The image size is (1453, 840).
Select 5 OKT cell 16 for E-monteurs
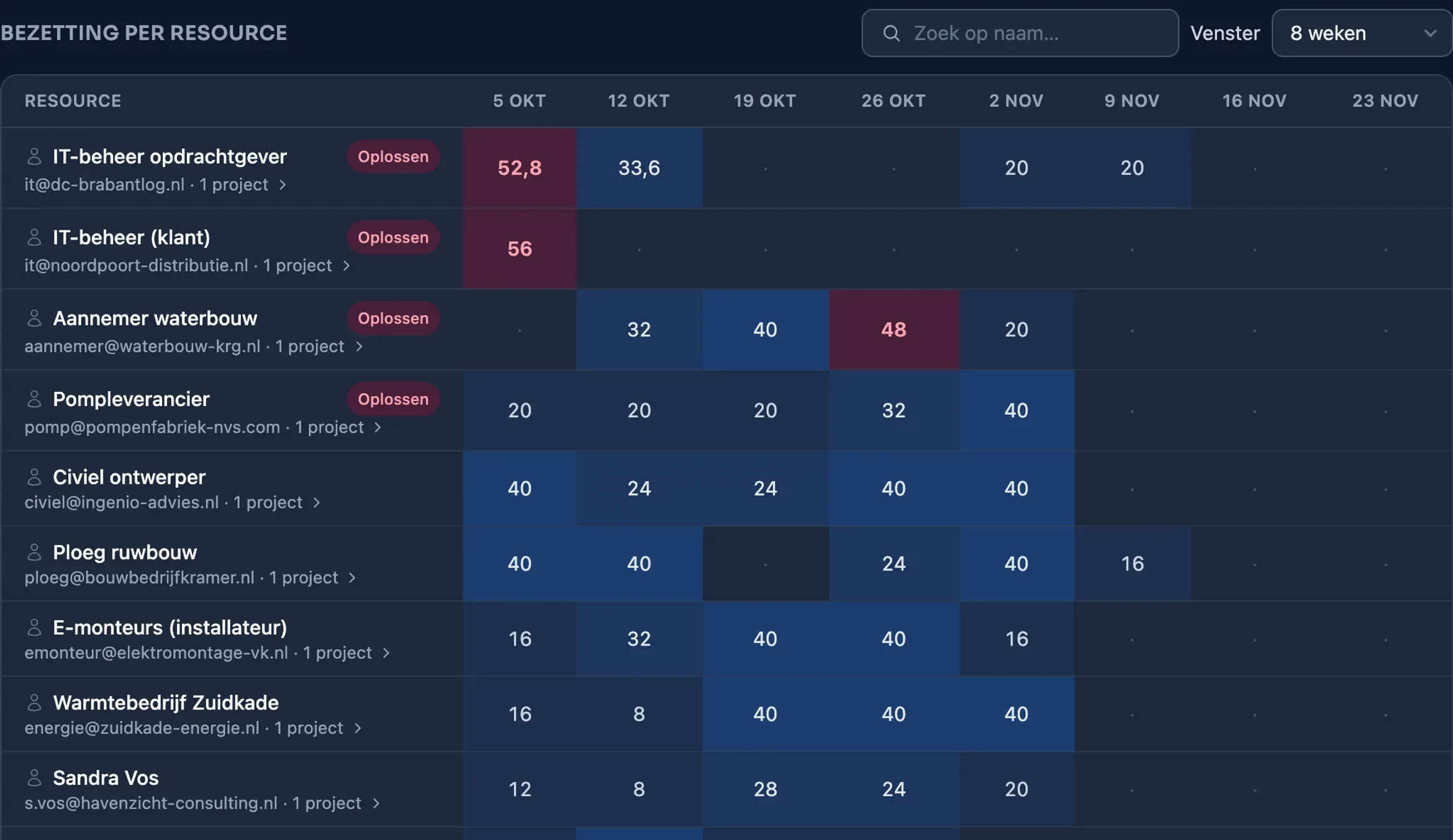click(520, 639)
